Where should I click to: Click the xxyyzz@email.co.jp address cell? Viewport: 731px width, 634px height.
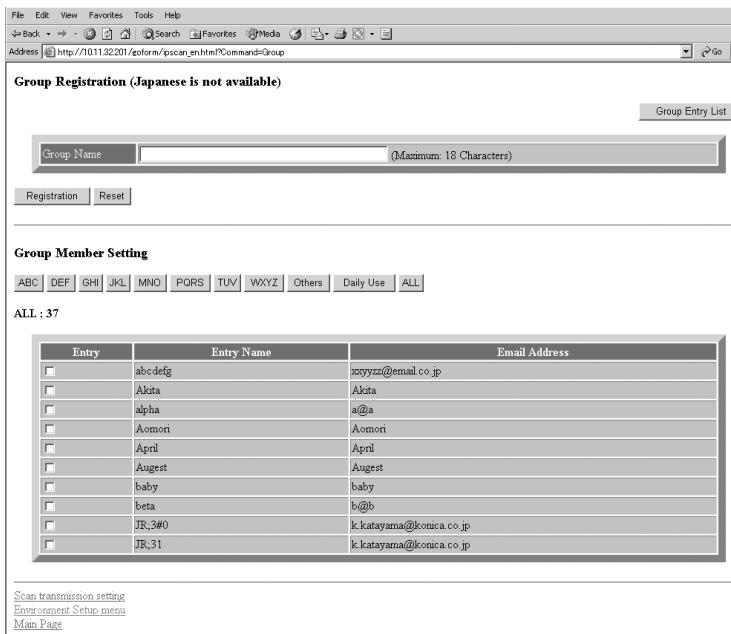click(533, 371)
